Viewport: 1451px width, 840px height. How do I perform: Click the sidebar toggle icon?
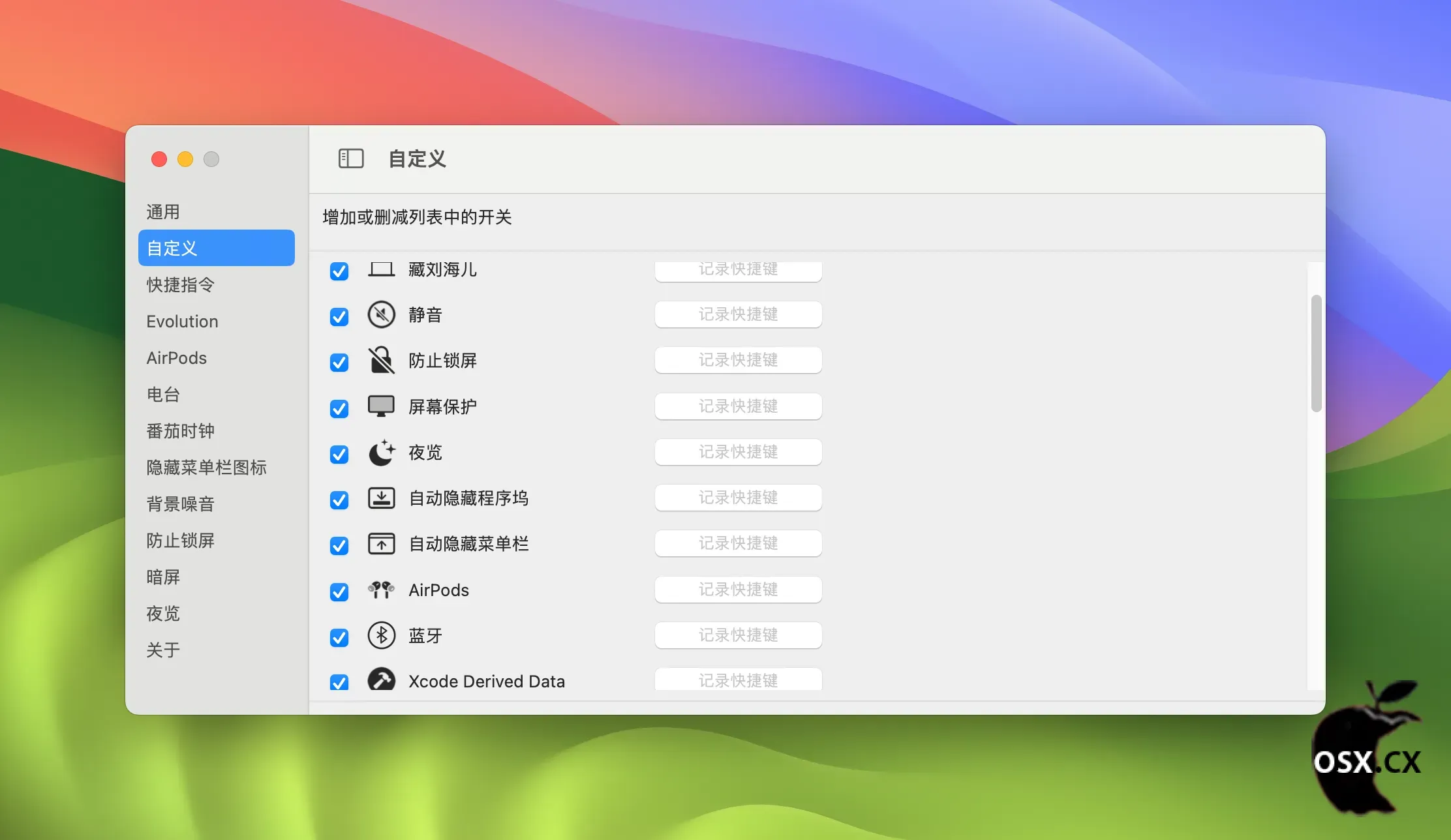point(350,158)
